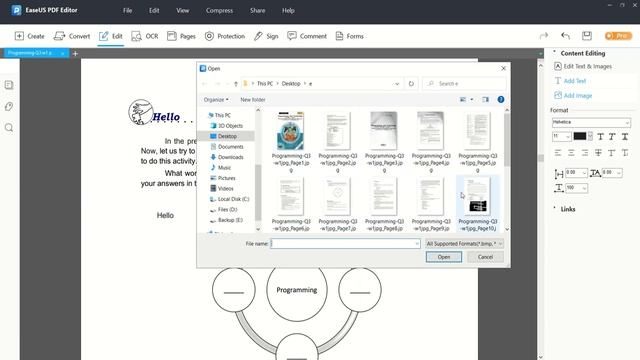Viewport: 640px width, 360px height.
Task: Open the Forms tool
Action: [349, 36]
